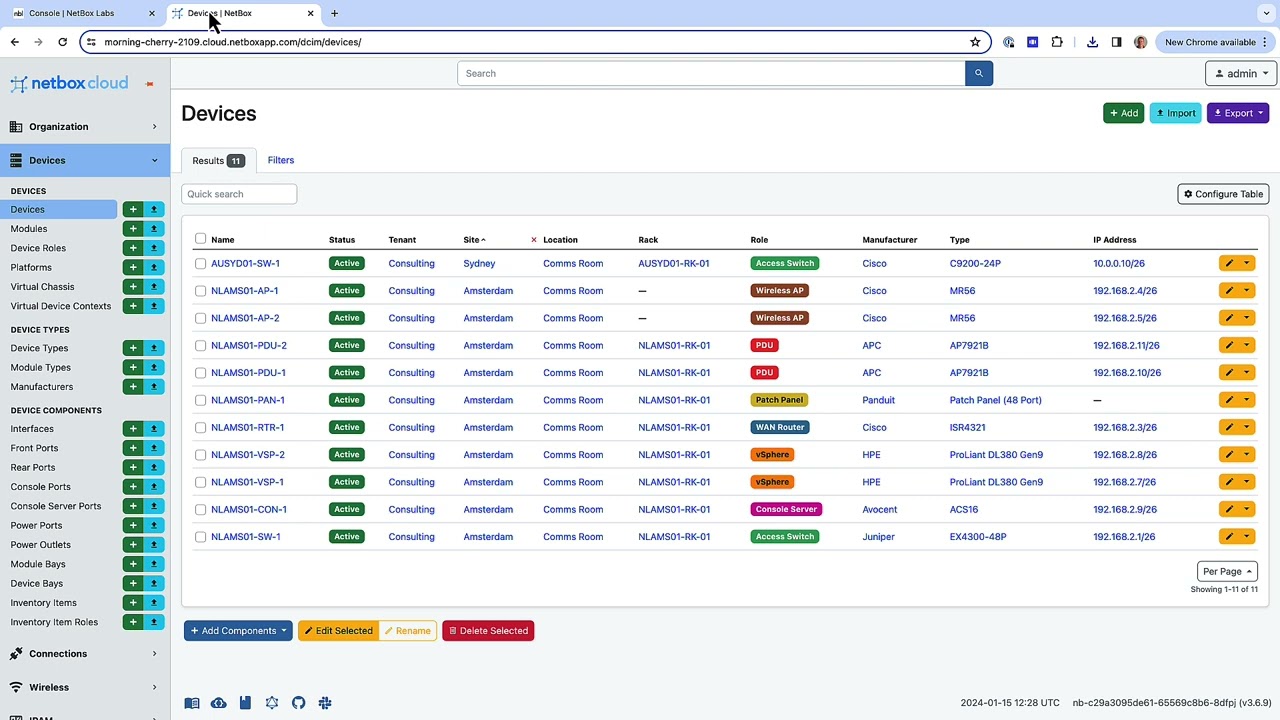Viewport: 1280px width, 720px height.
Task: Focus the Quick search field
Action: coord(239,194)
